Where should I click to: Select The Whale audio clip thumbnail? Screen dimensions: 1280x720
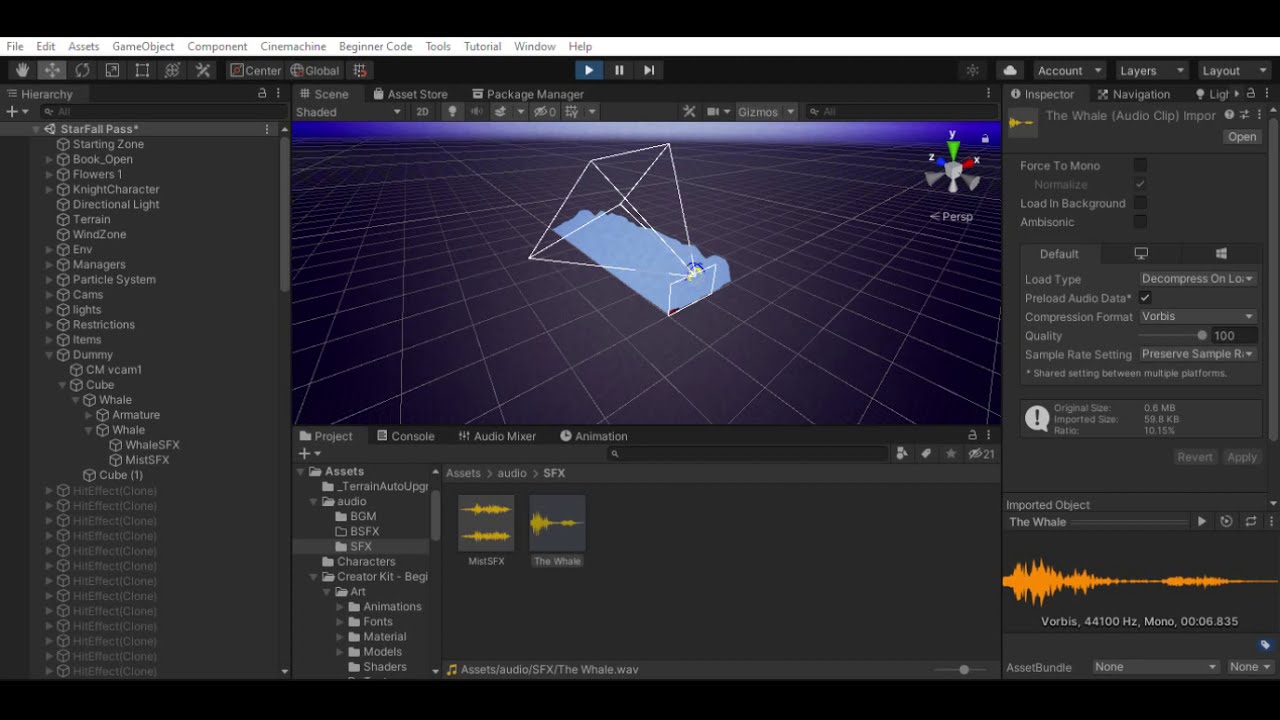[557, 522]
